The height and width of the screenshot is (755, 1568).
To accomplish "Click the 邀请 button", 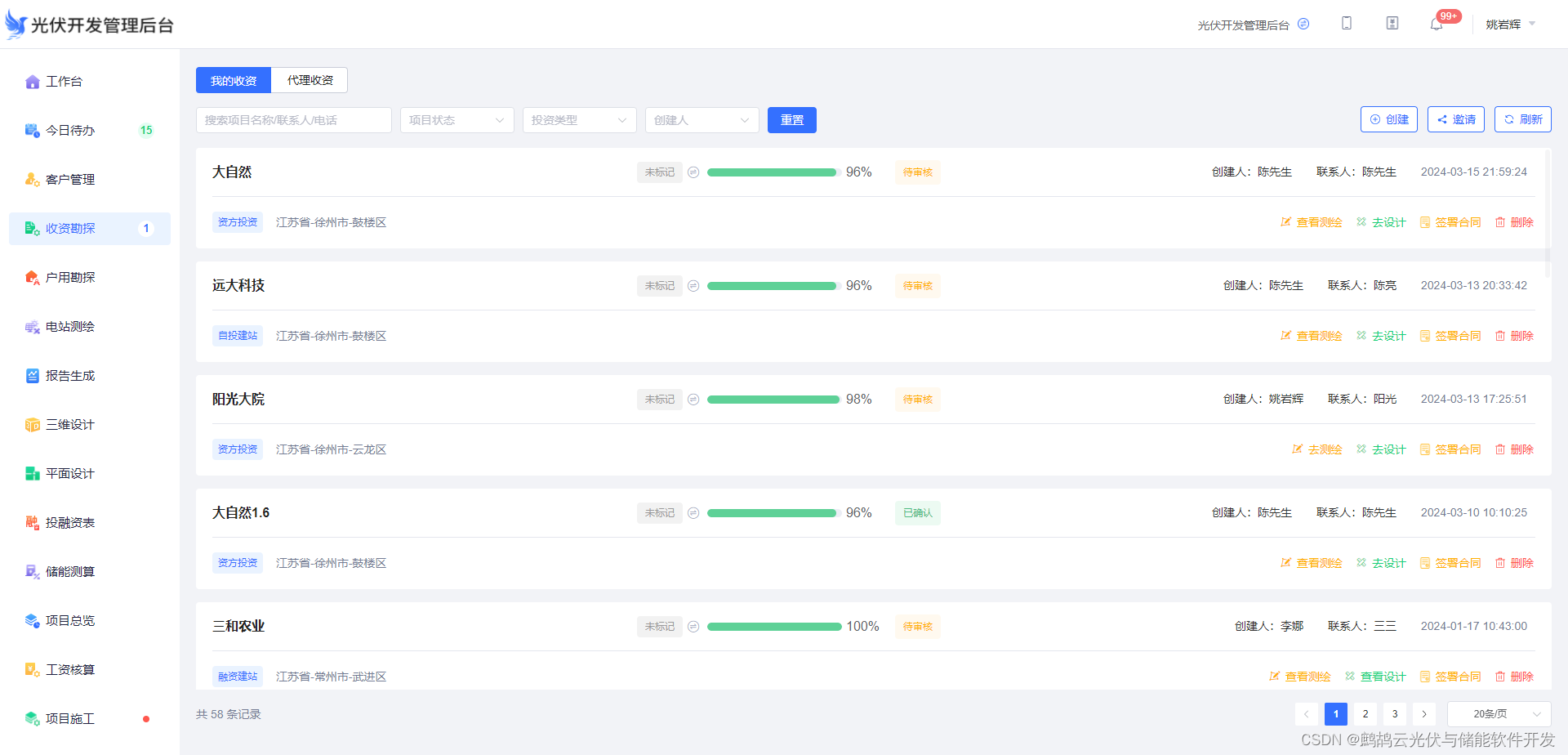I will [x=1456, y=119].
